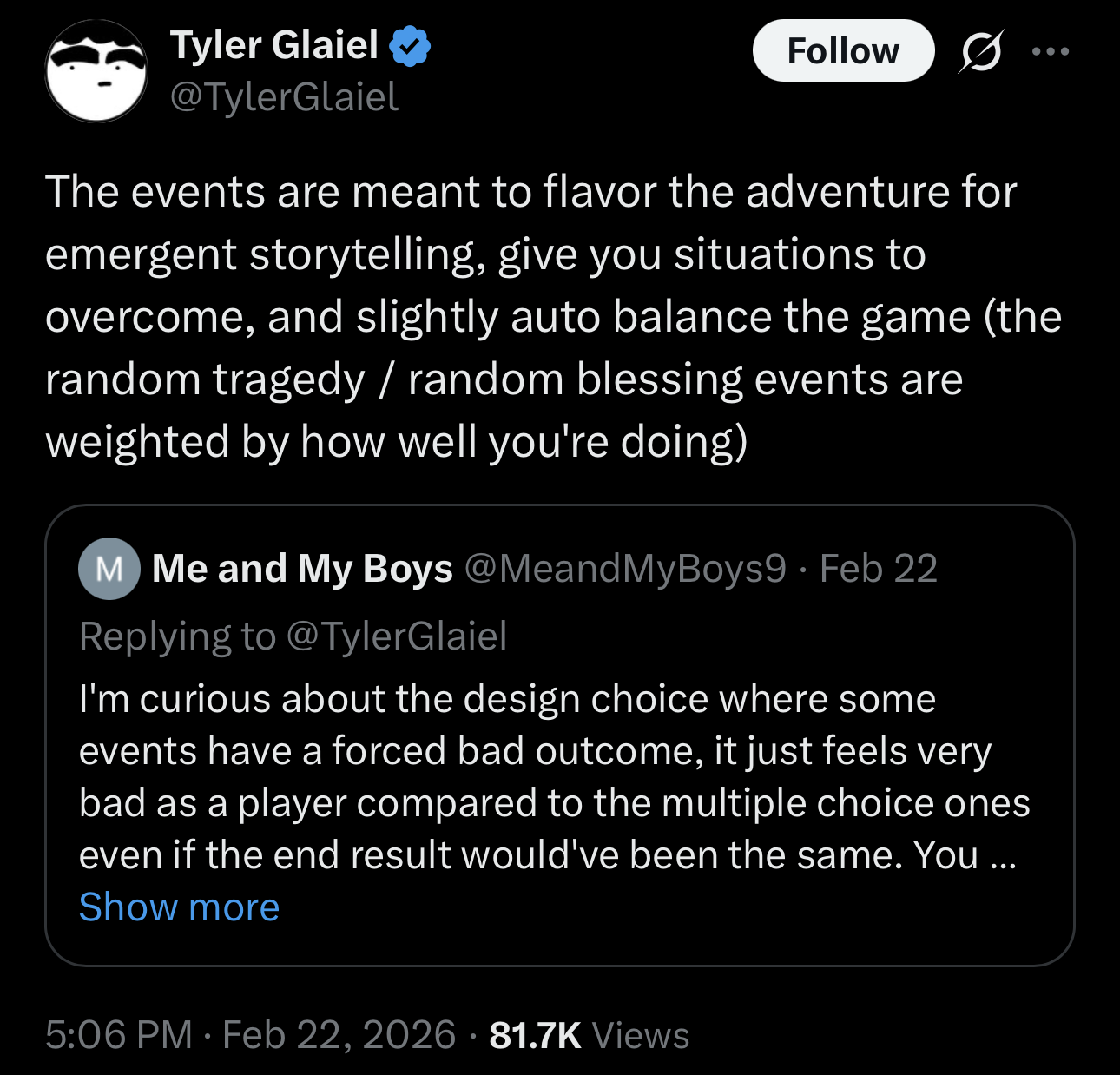Expand the quoted tweet with Show more
The width and height of the screenshot is (1120, 1075).
click(x=179, y=907)
